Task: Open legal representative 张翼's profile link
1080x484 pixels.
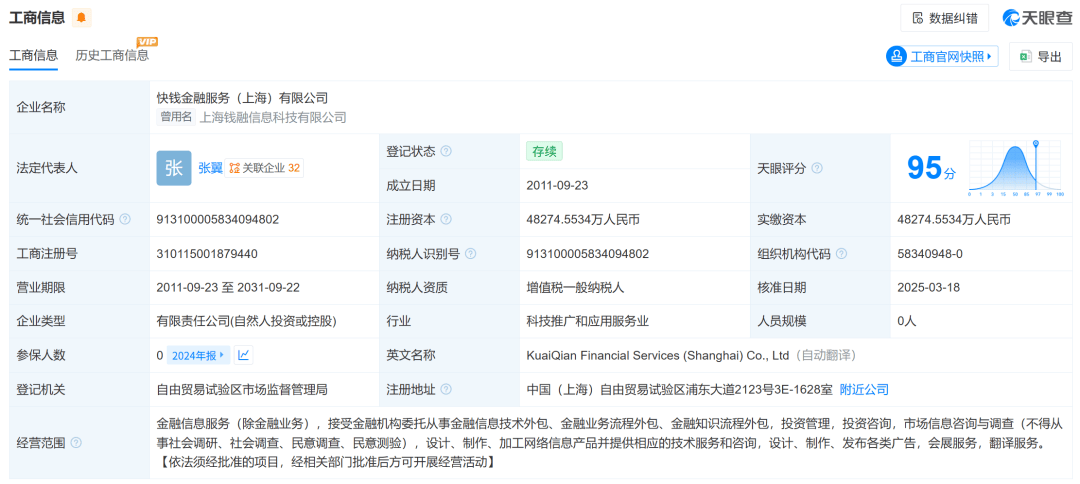Action: point(210,168)
